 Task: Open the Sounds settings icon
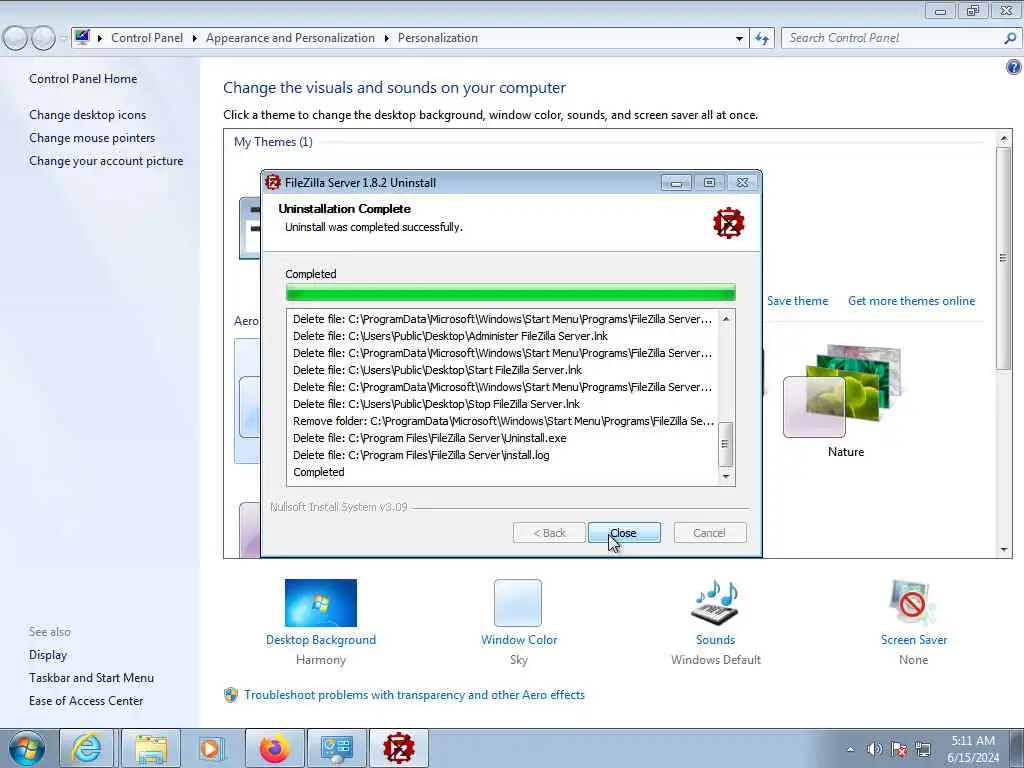tap(715, 603)
